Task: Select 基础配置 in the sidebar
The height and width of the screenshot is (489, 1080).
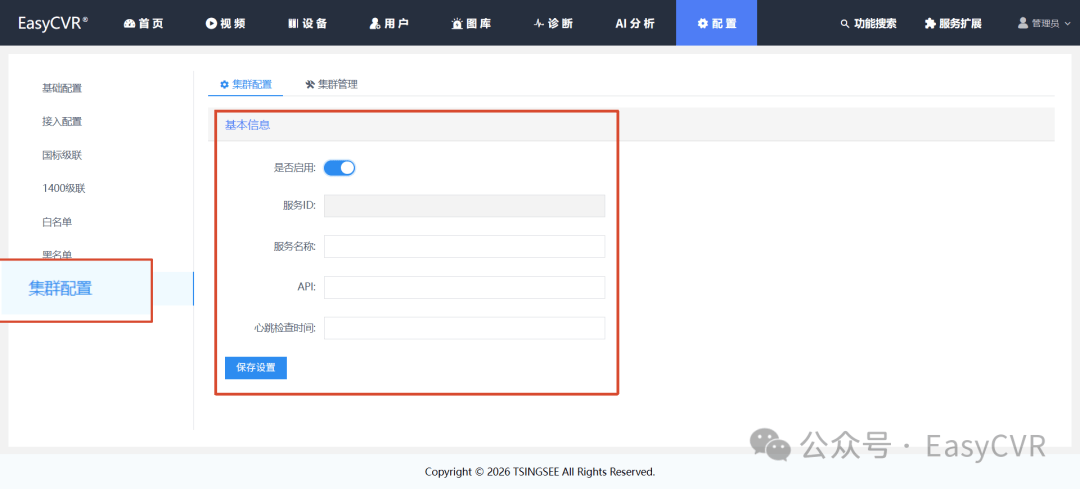Action: 62,88
